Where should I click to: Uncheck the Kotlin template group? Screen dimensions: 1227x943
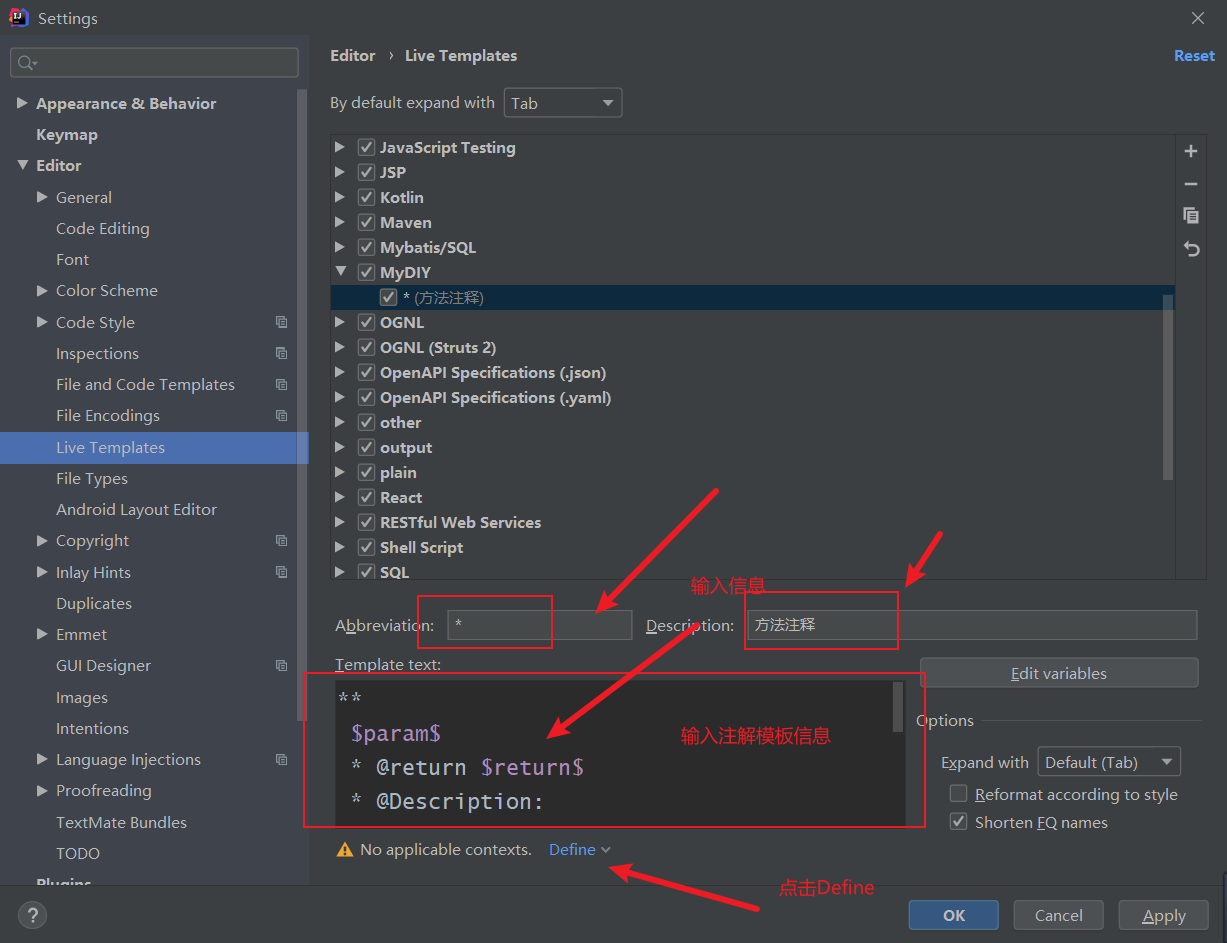366,197
